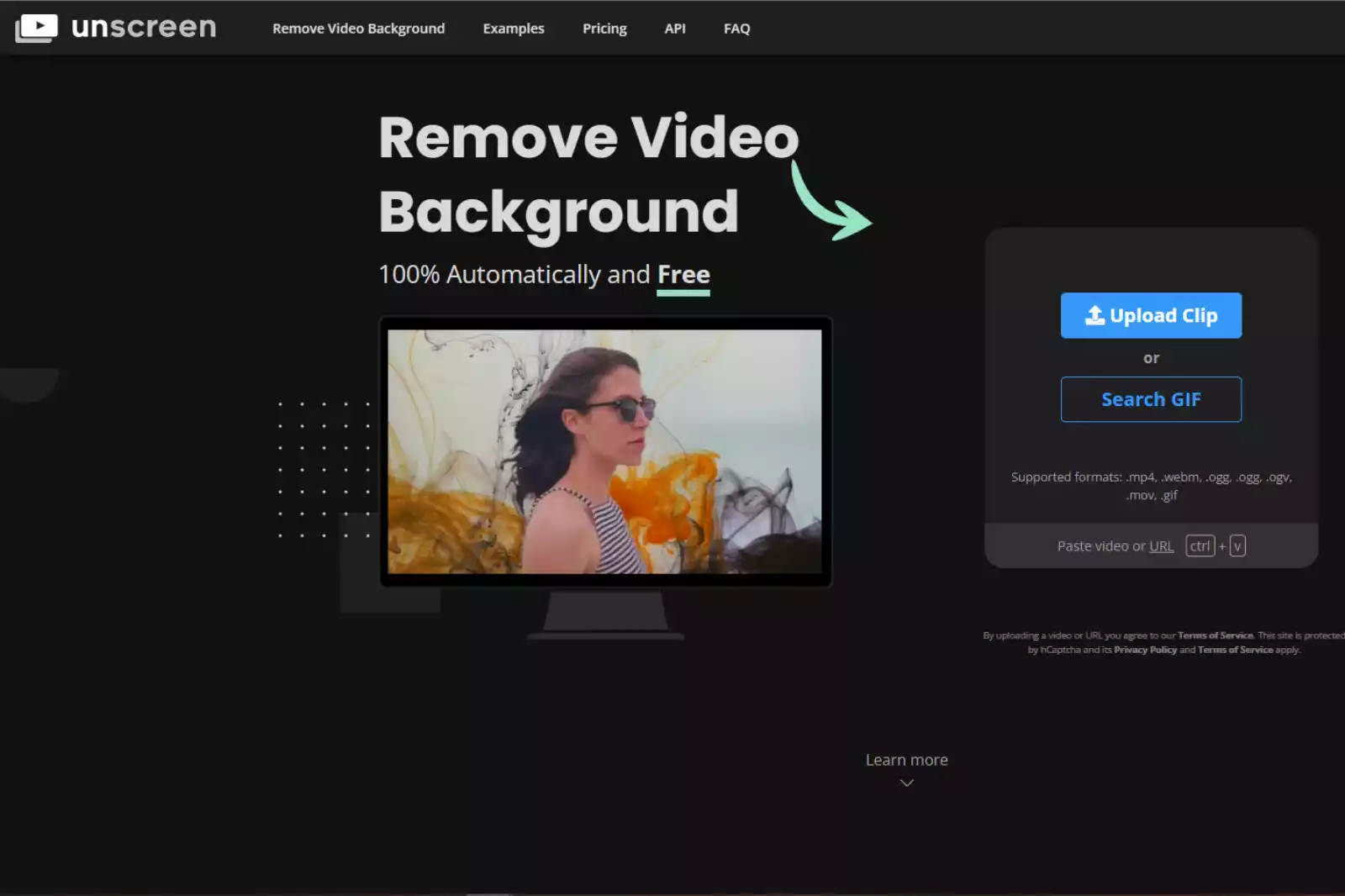Click the v key badge in paste hint
The width and height of the screenshot is (1345, 896).
(1236, 546)
